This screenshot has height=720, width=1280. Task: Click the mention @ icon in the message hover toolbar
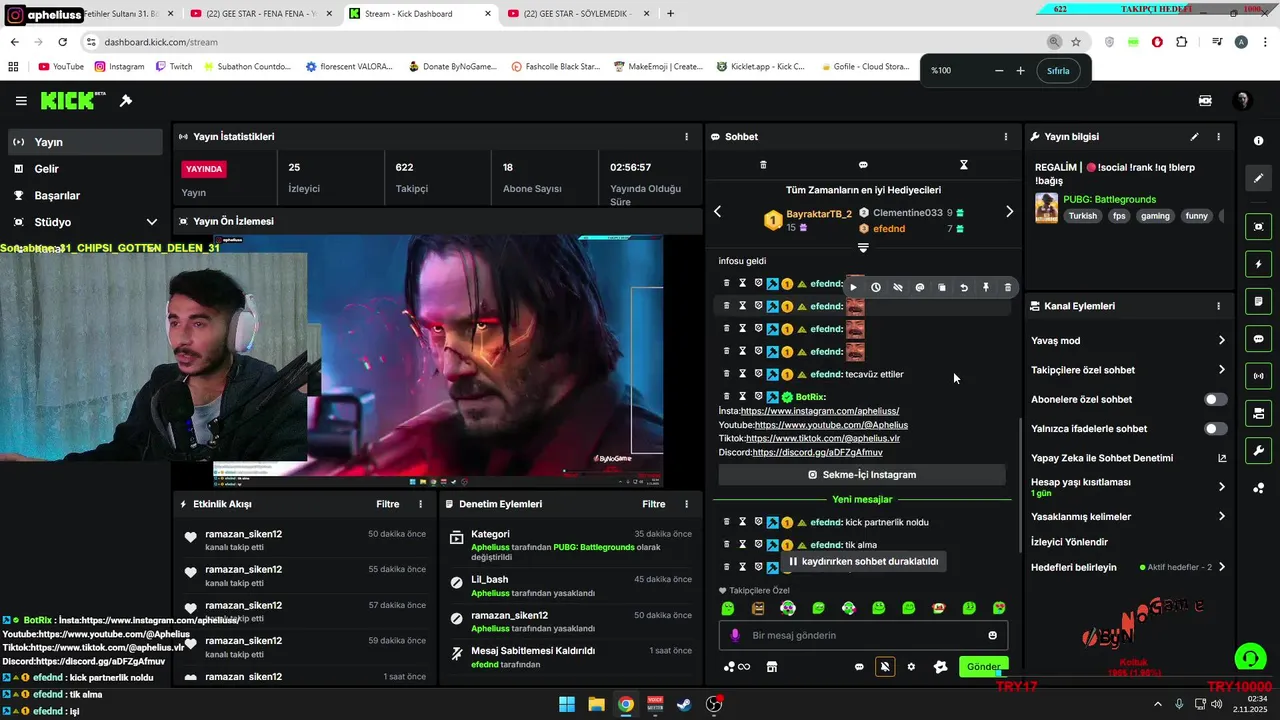pyautogui.click(x=920, y=288)
